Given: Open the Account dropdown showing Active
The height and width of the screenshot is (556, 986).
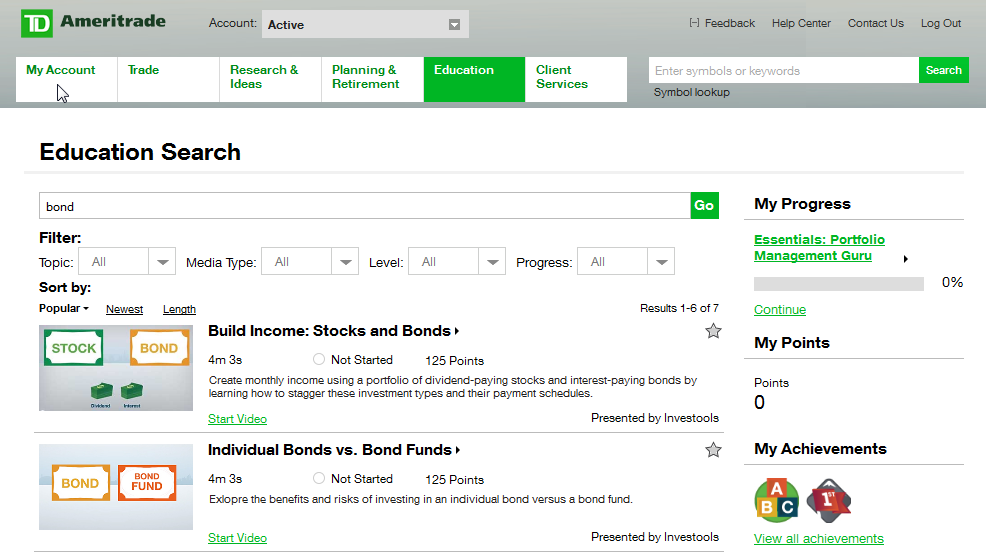Looking at the screenshot, I should (x=365, y=24).
